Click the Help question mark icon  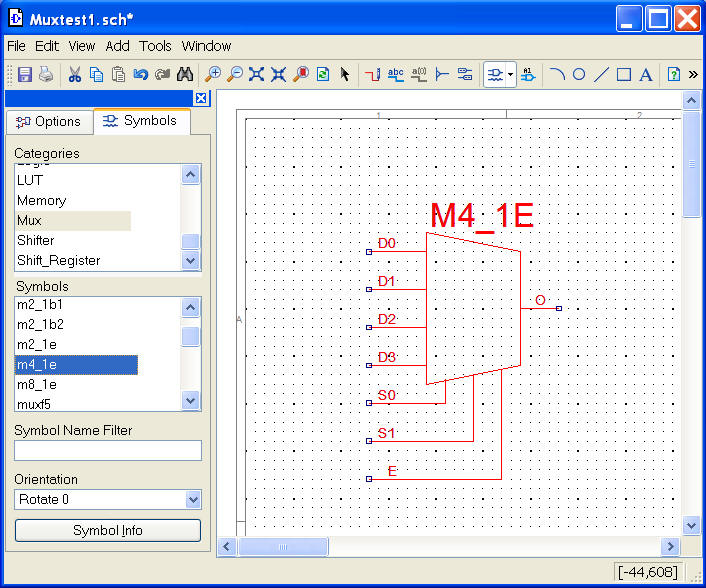point(674,74)
